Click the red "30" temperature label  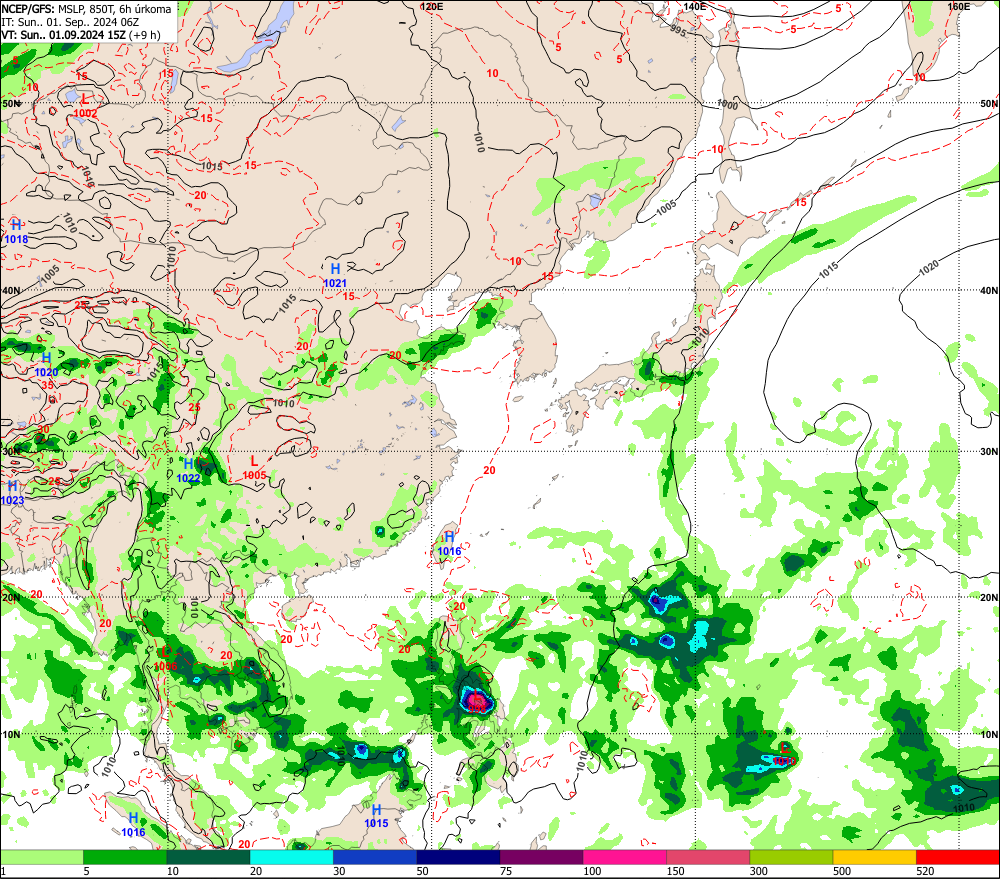coord(43,430)
